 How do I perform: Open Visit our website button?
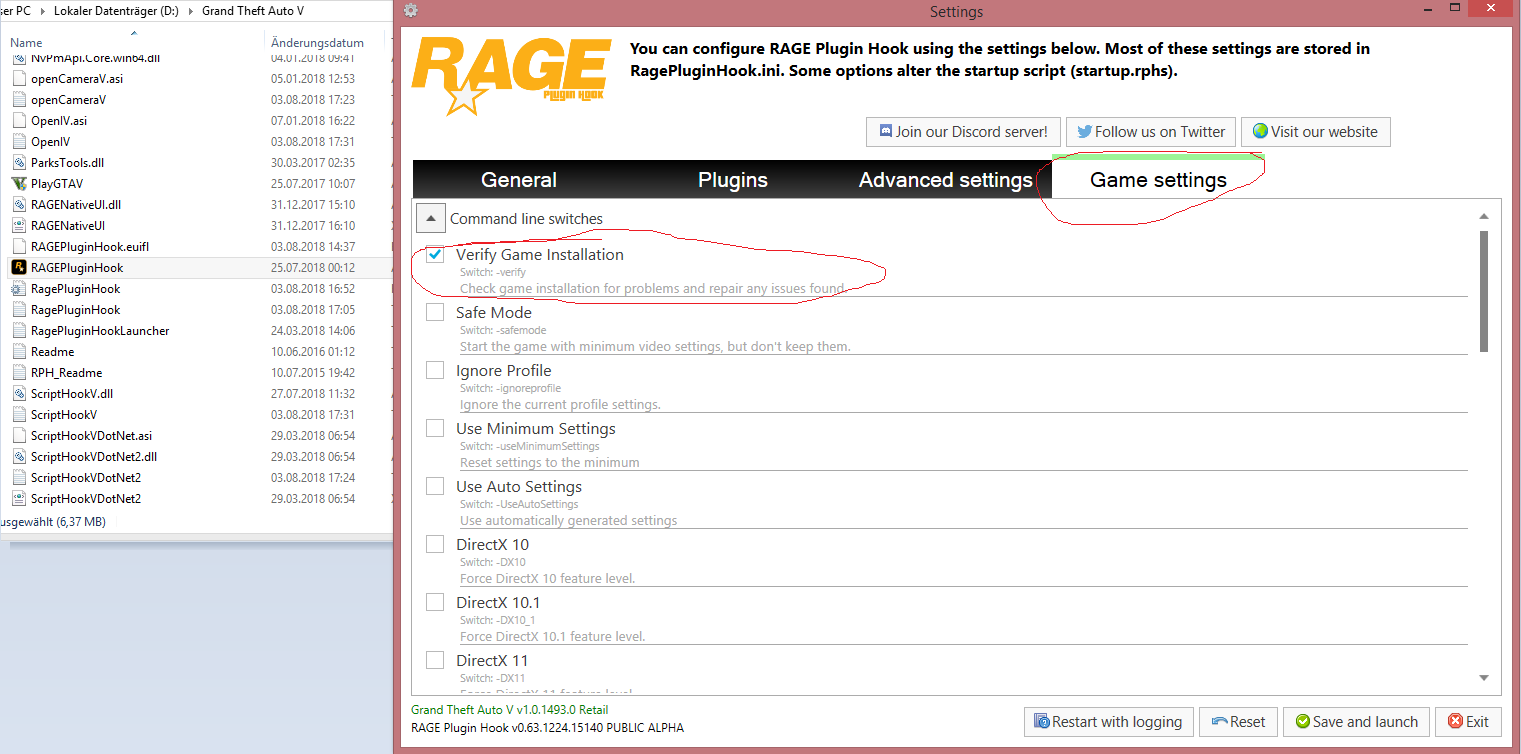click(1315, 132)
